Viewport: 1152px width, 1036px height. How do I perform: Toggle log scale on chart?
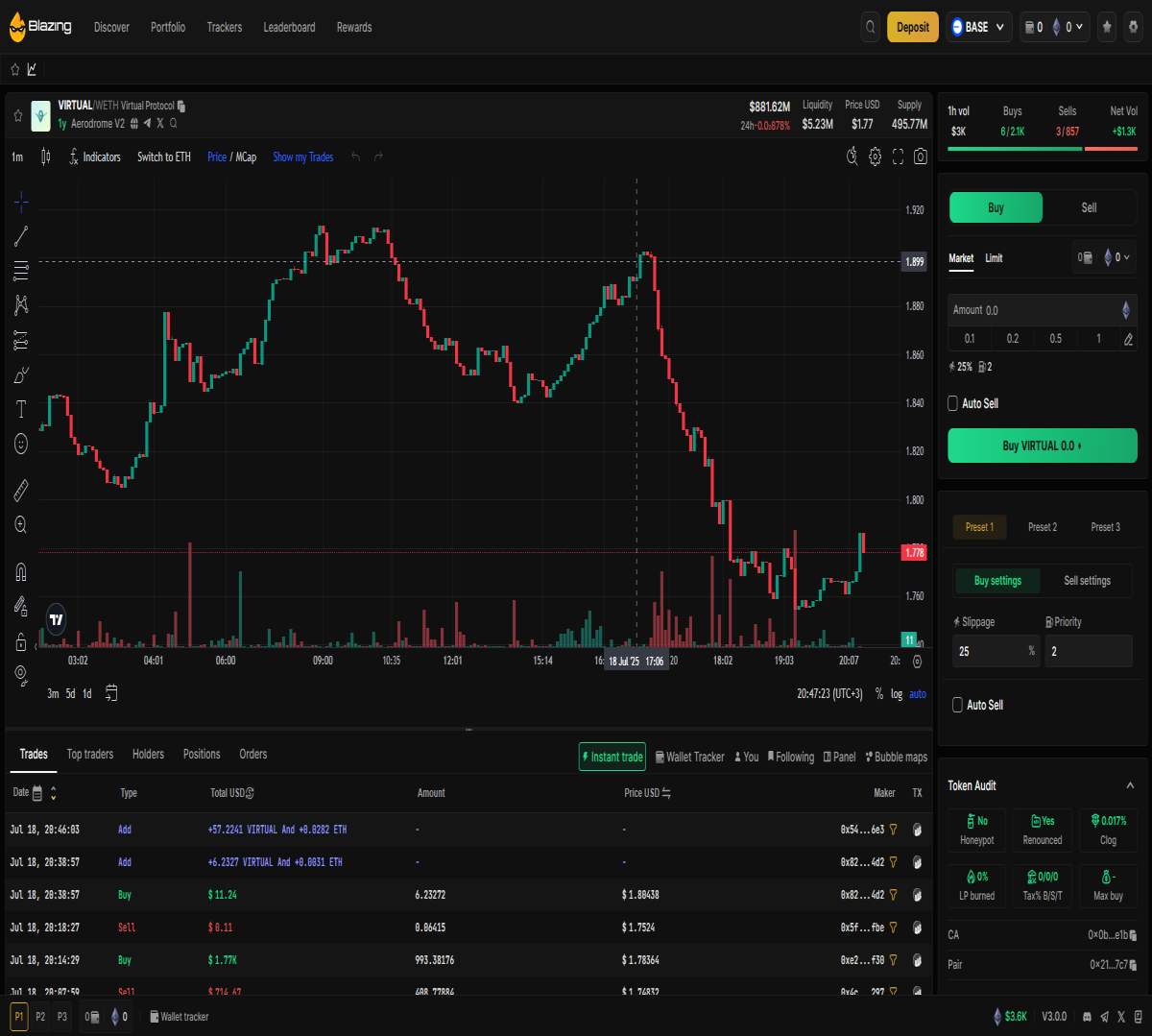[897, 694]
